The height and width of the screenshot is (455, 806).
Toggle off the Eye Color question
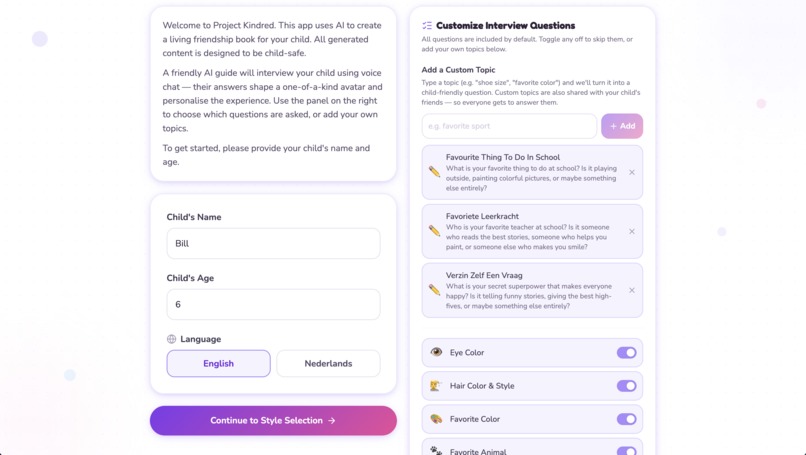(x=627, y=353)
